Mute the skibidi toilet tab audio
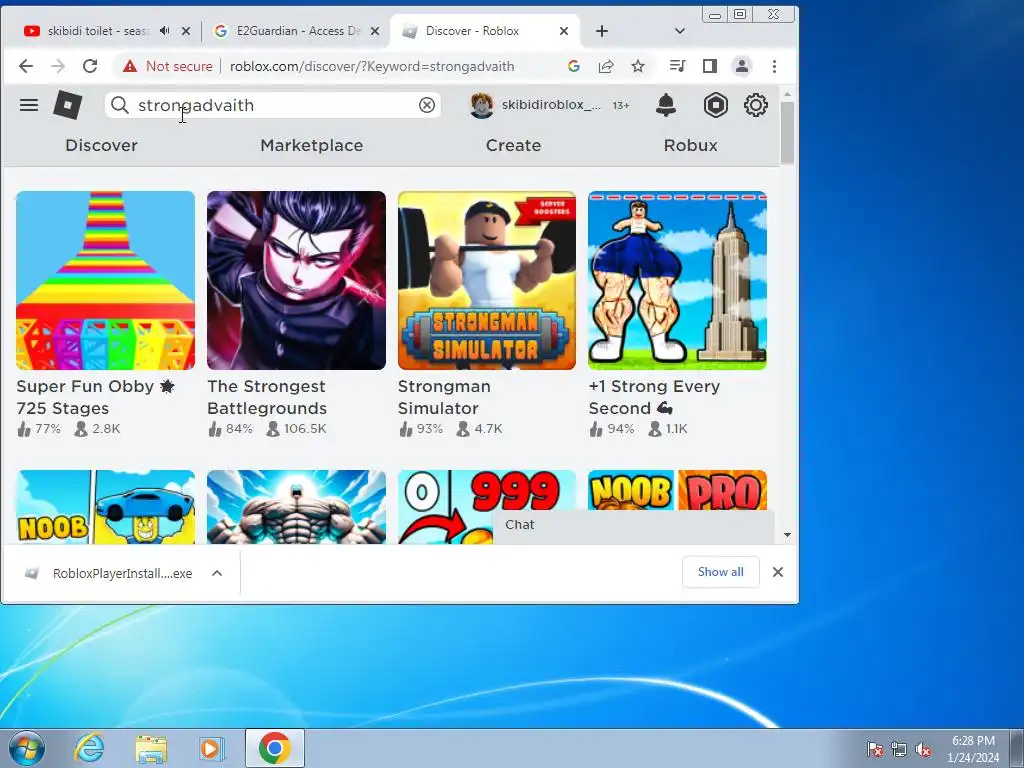The image size is (1024, 768). [x=165, y=31]
